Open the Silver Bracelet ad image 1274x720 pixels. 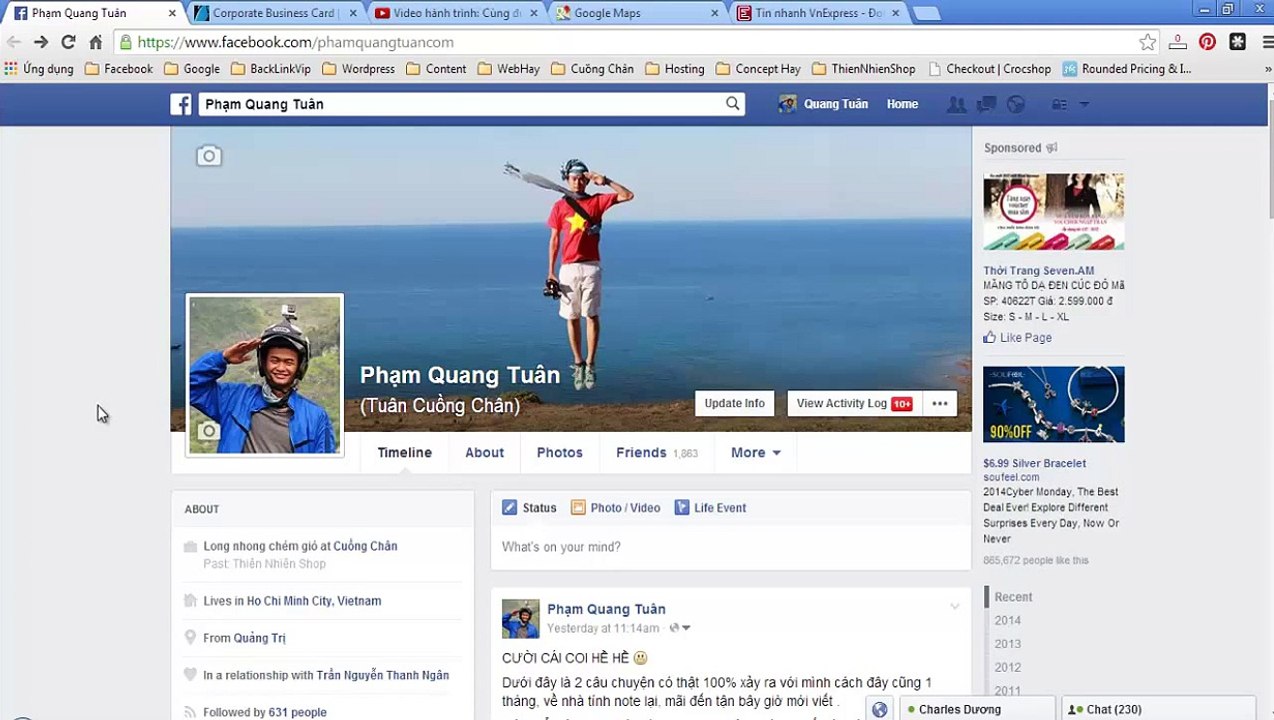[x=1054, y=404]
